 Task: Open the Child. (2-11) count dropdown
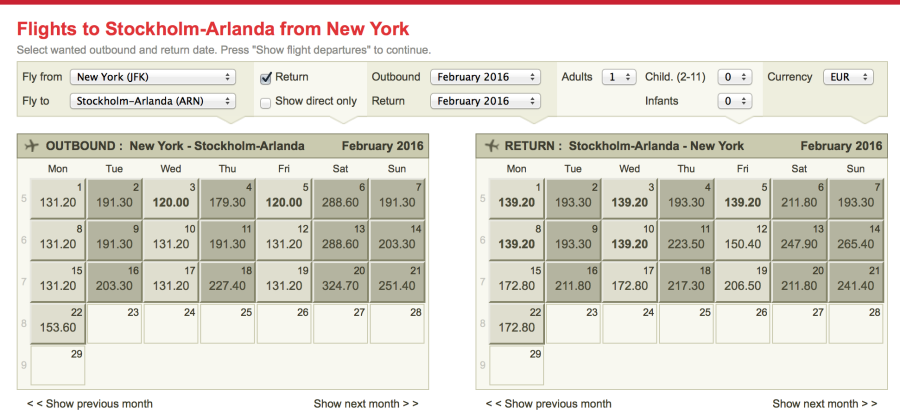(x=734, y=77)
